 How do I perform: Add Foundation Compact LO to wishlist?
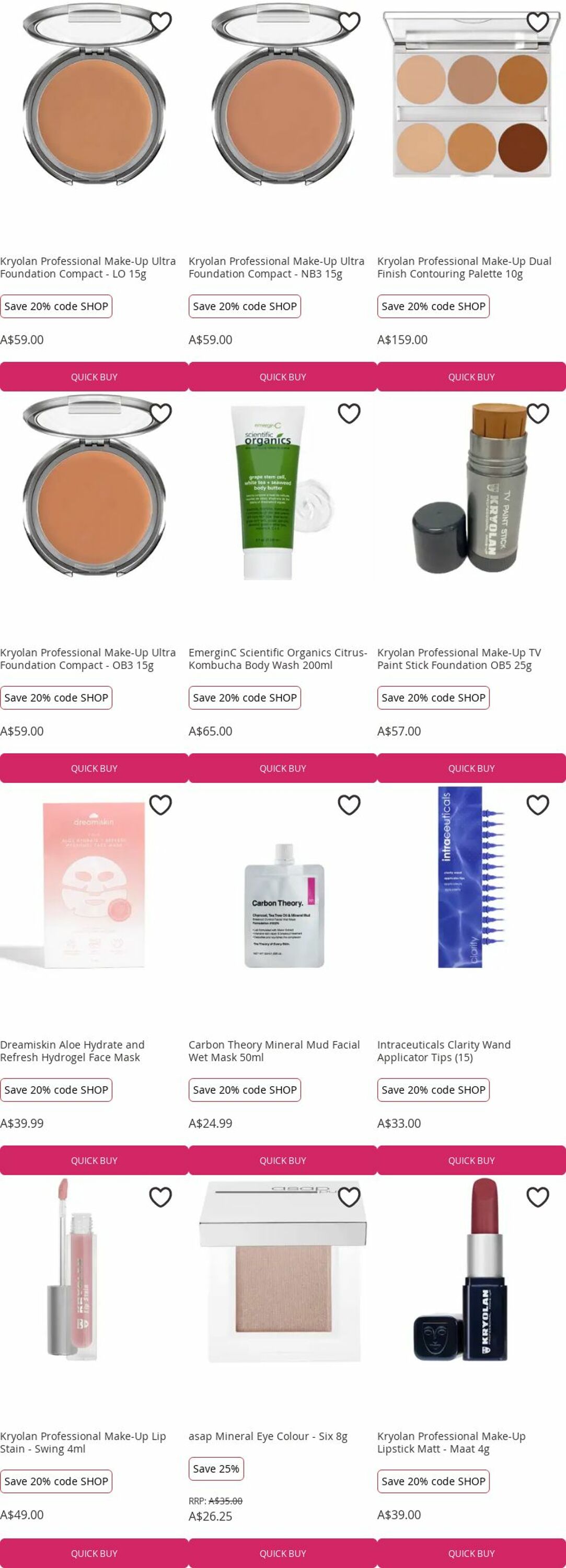click(x=160, y=22)
